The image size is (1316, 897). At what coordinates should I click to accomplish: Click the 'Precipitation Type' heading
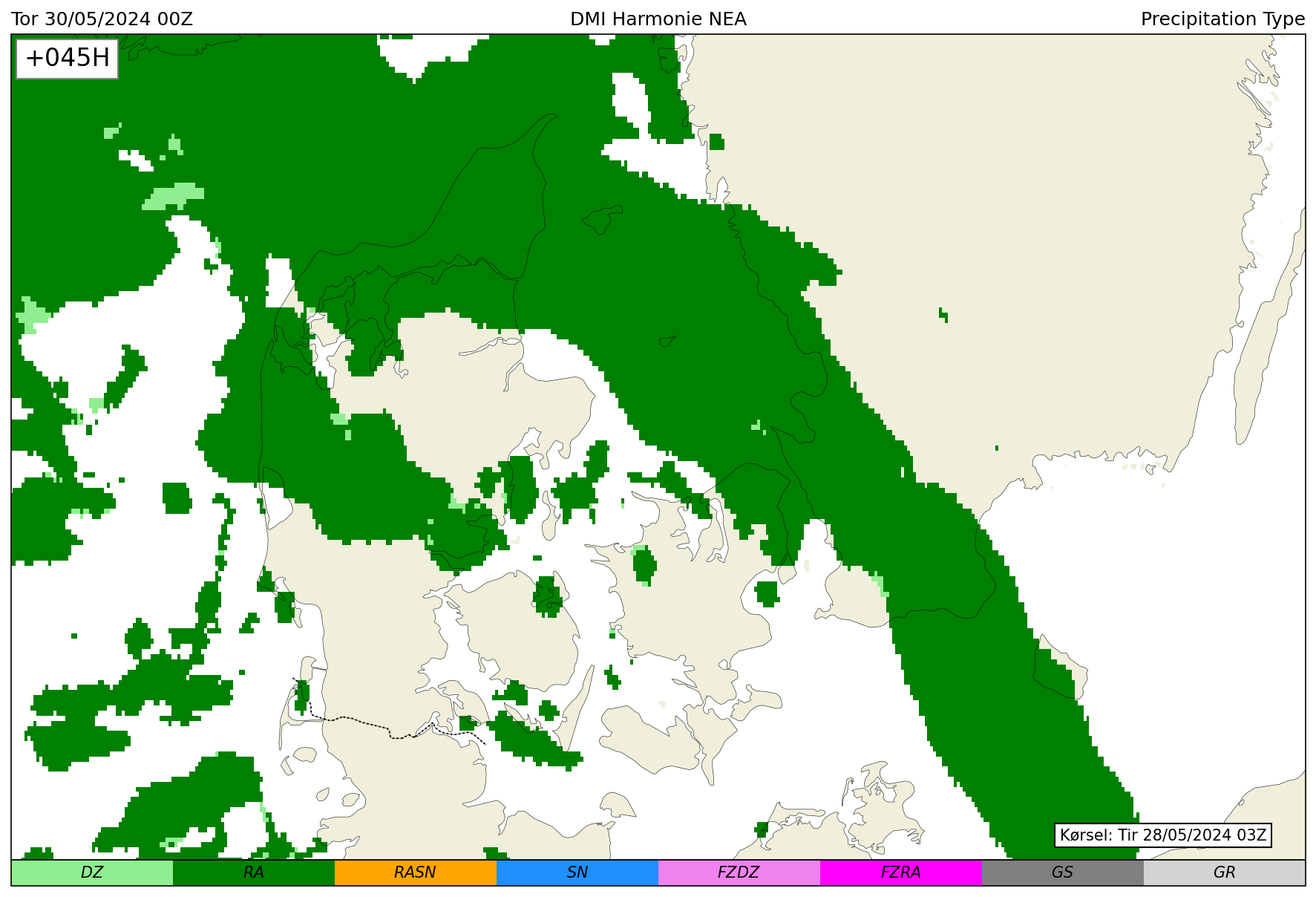coord(1222,19)
